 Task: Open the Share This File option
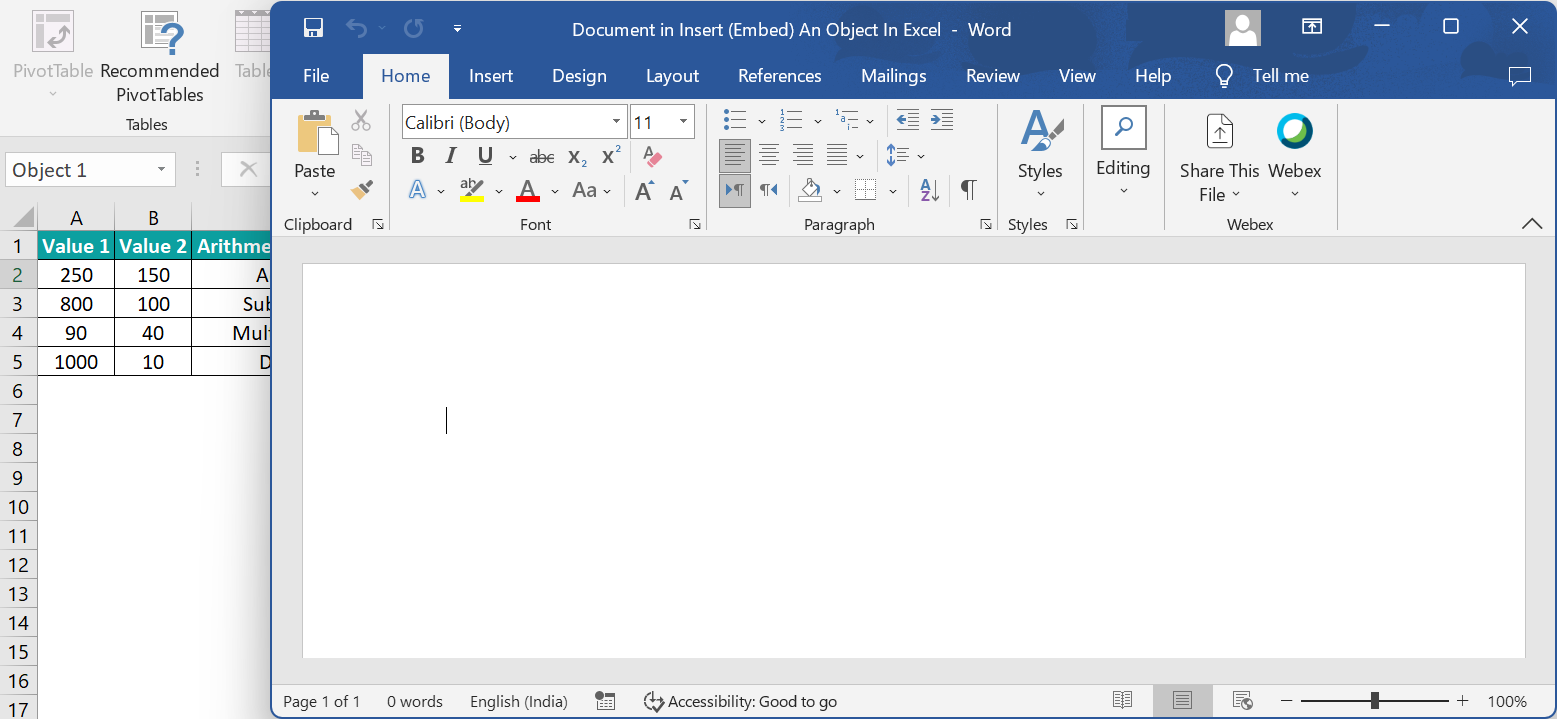pos(1219,158)
